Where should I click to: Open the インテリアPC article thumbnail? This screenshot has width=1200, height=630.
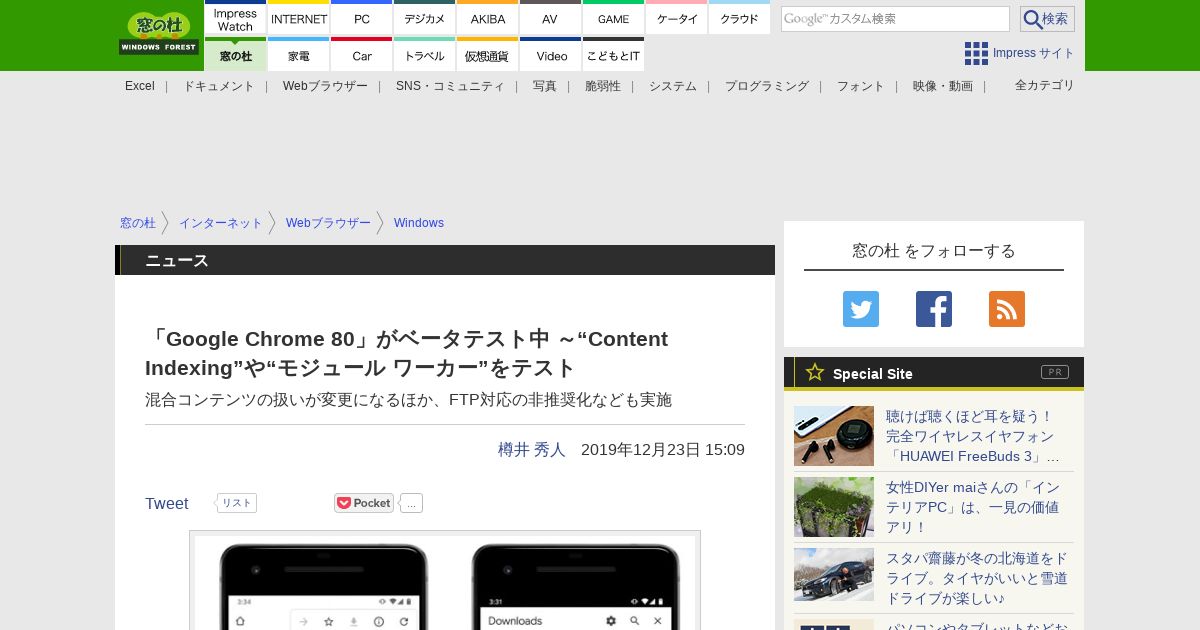[x=834, y=507]
